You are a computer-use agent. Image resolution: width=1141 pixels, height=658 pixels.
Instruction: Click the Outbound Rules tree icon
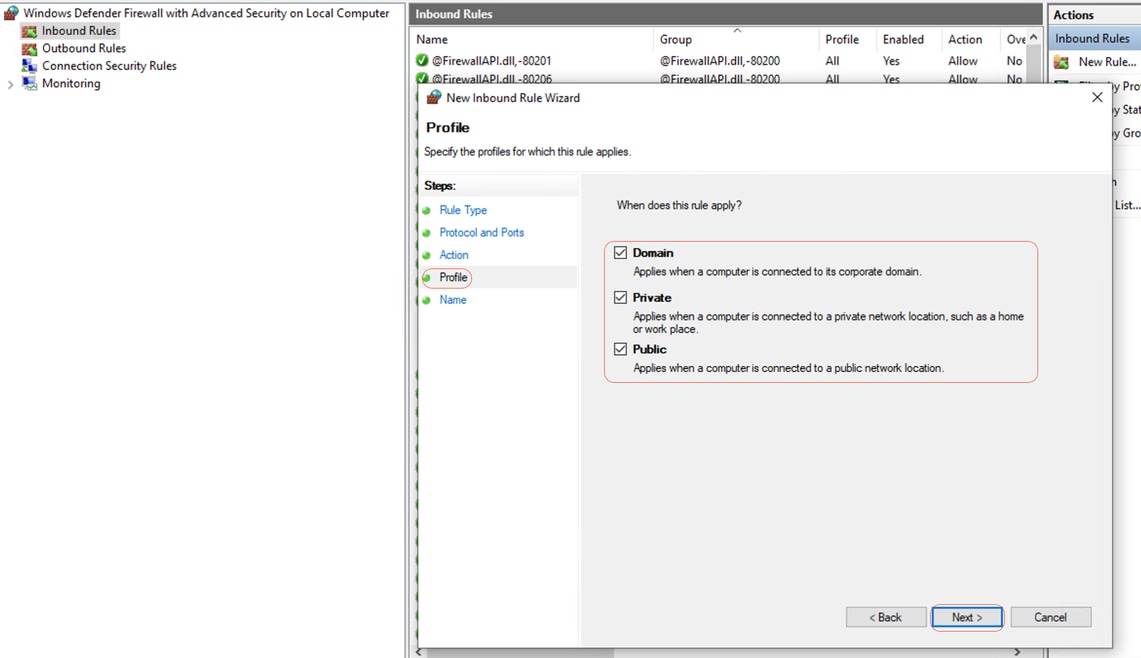29,49
